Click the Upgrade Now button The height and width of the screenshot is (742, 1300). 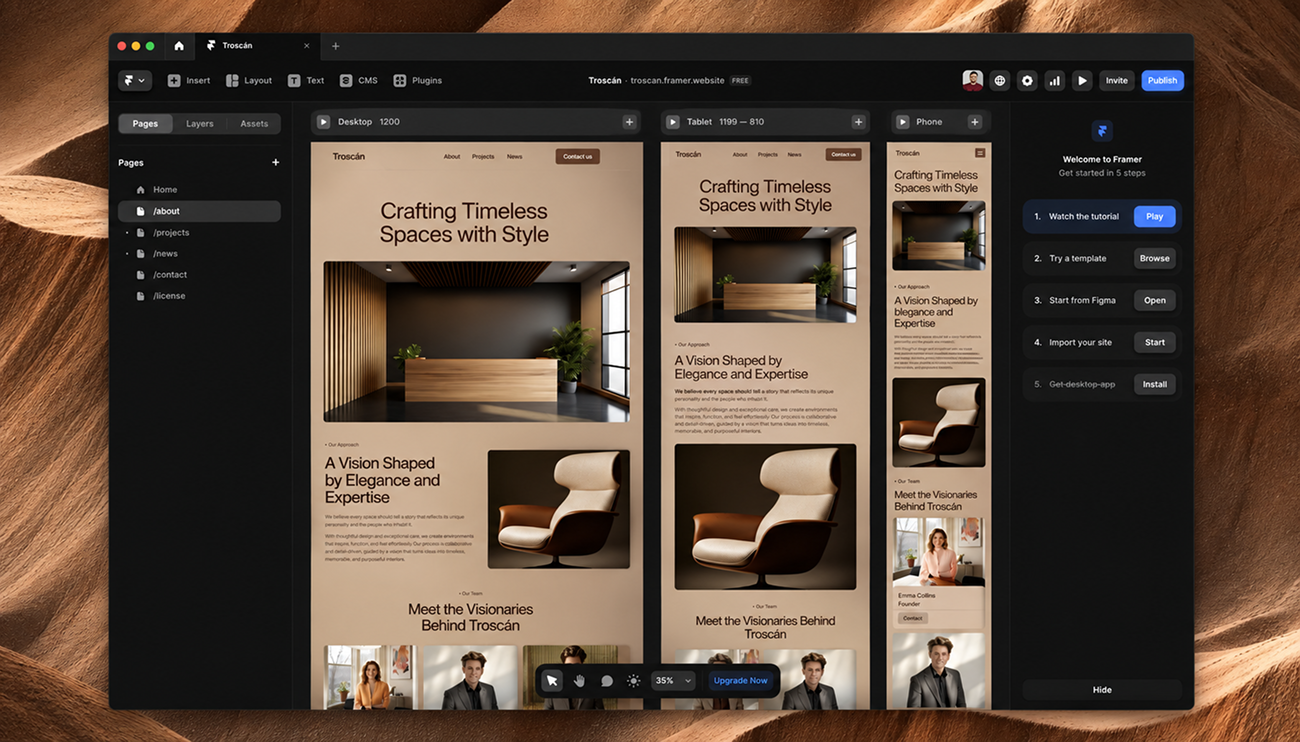740,681
